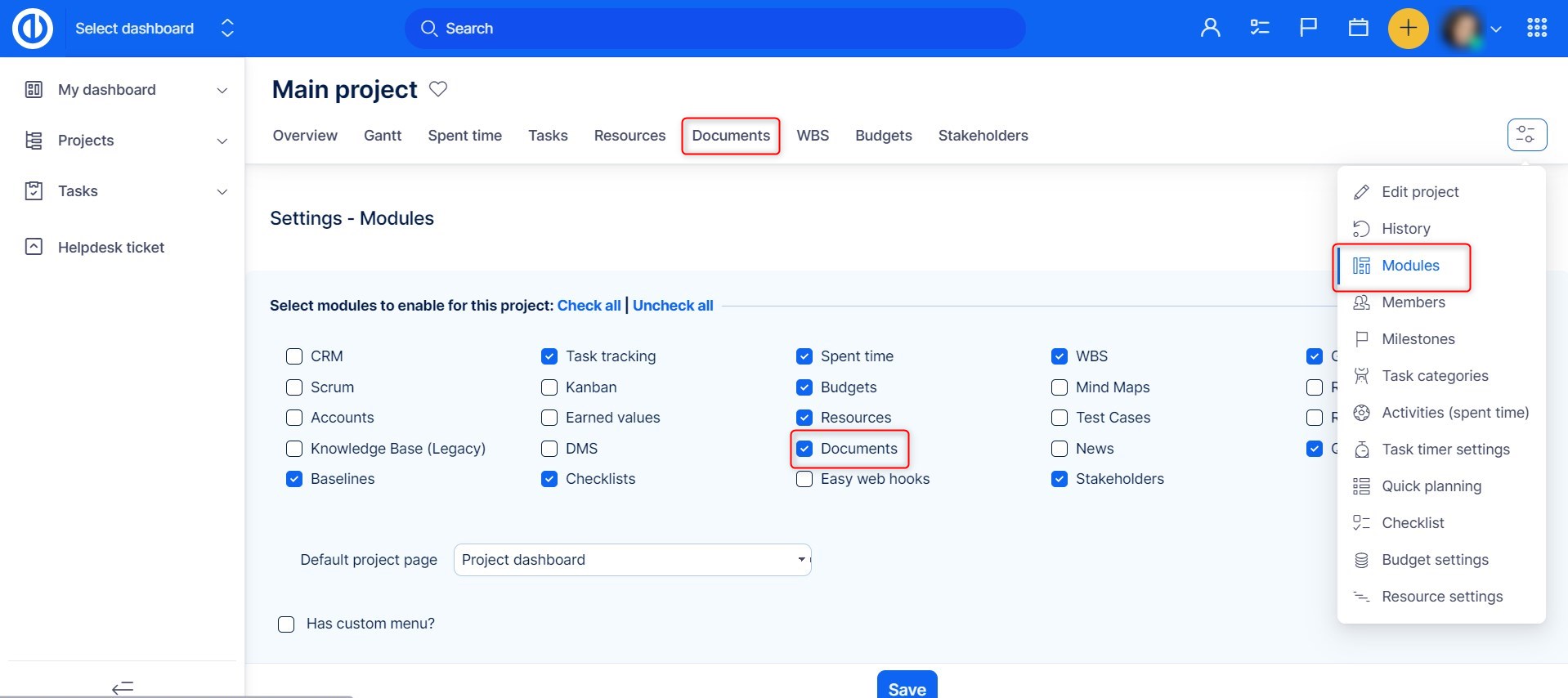Open the Default project page dropdown
This screenshot has height=698, width=1568.
point(632,560)
